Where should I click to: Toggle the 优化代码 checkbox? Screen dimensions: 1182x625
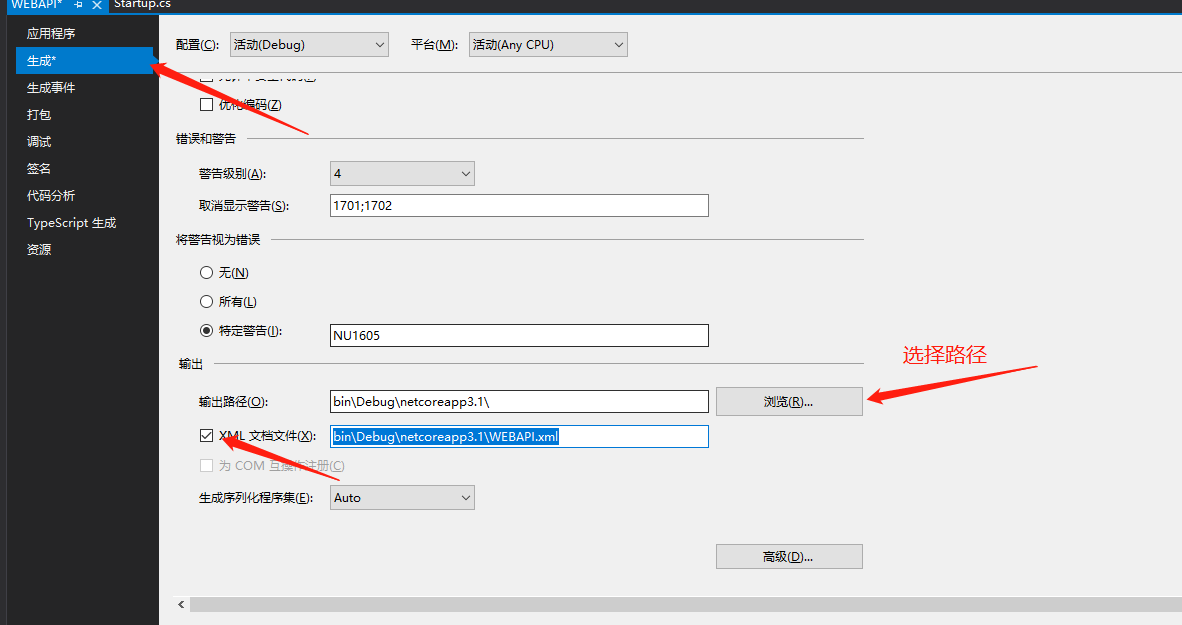click(x=207, y=105)
